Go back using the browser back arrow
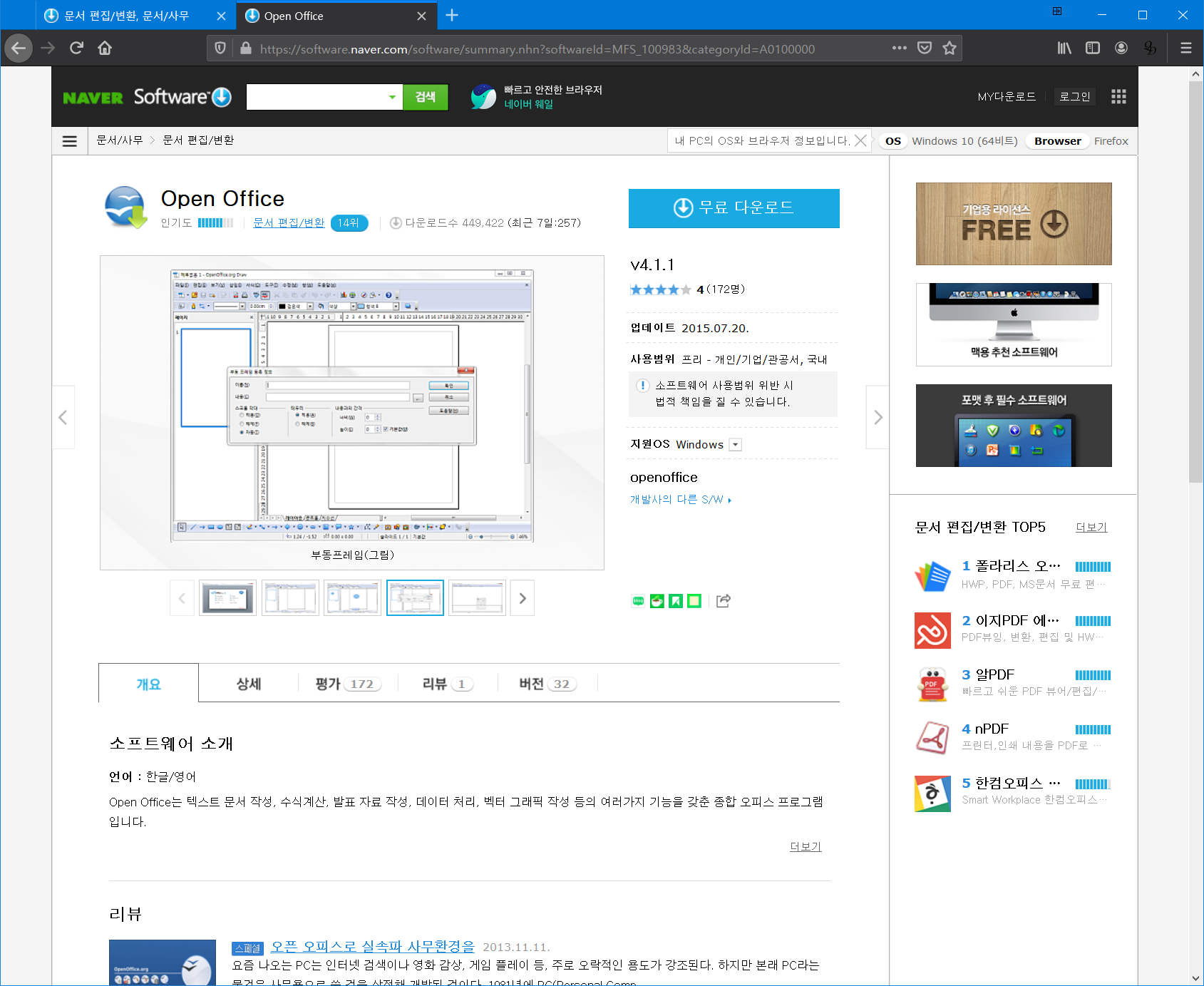Viewport: 1204px width, 986px height. point(19,48)
